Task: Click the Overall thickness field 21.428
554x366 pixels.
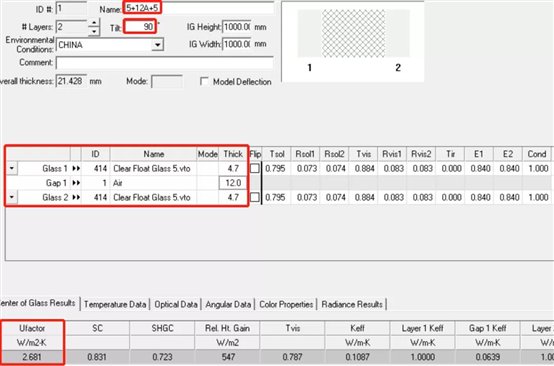Action: click(71, 81)
